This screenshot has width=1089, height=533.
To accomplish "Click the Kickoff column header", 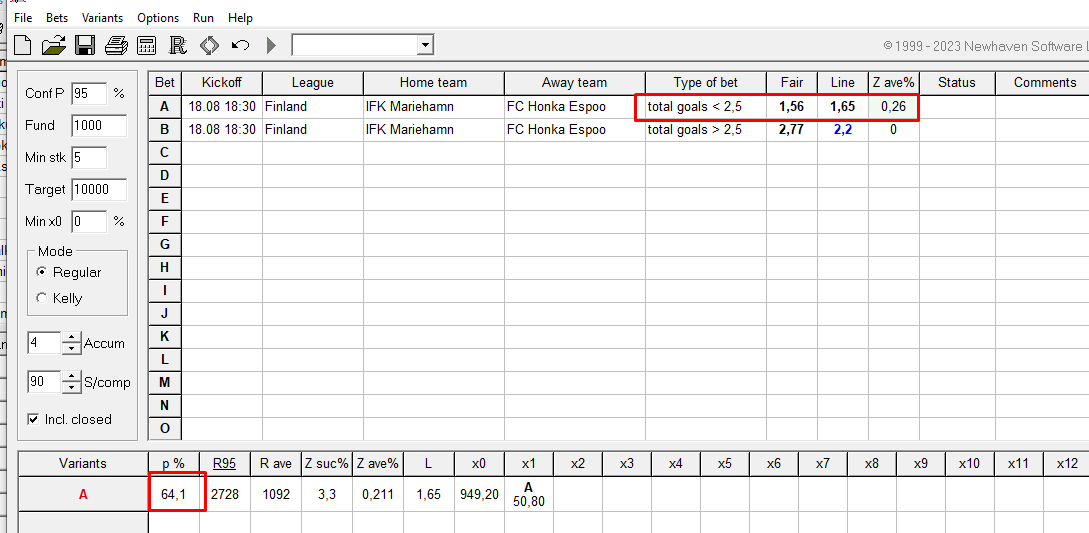I will (x=222, y=83).
